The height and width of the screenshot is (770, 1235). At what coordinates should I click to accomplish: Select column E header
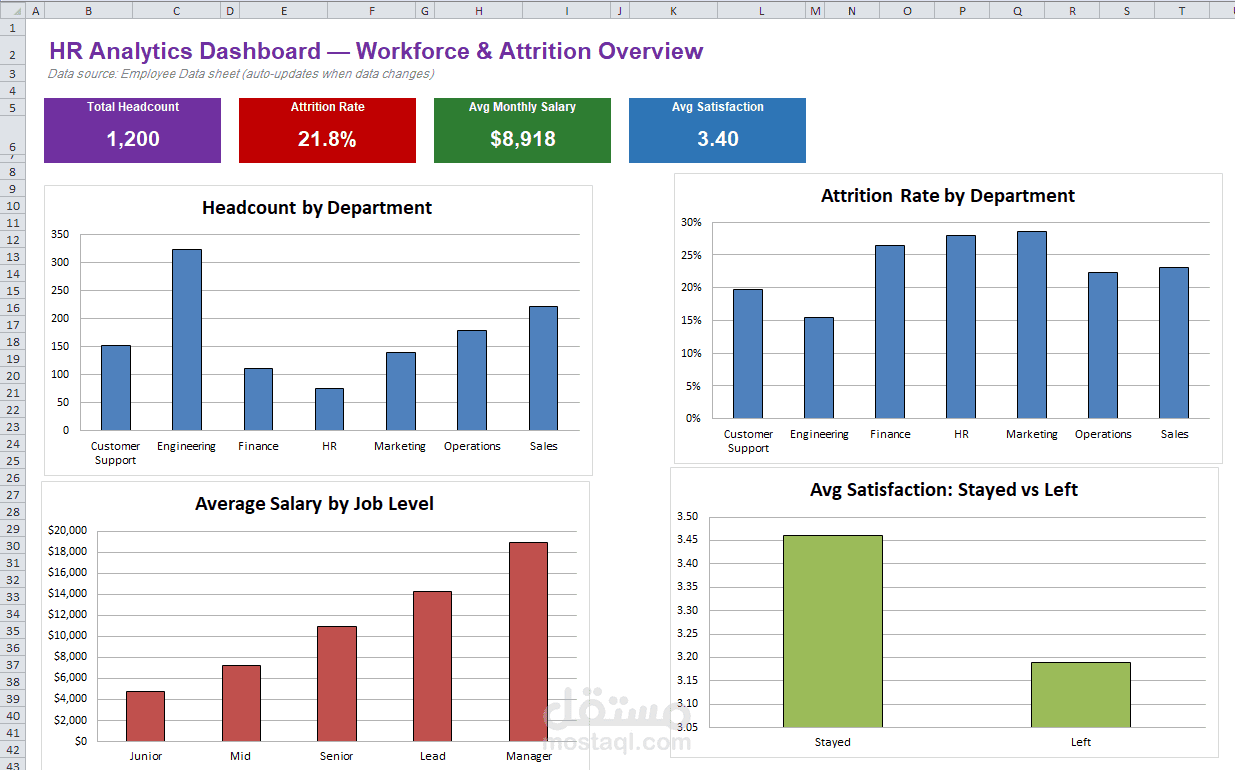[x=284, y=11]
